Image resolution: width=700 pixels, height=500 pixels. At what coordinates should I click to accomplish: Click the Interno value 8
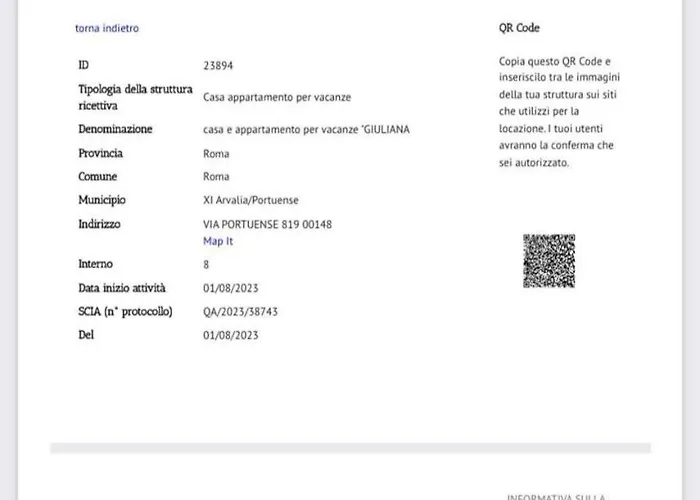tap(206, 265)
